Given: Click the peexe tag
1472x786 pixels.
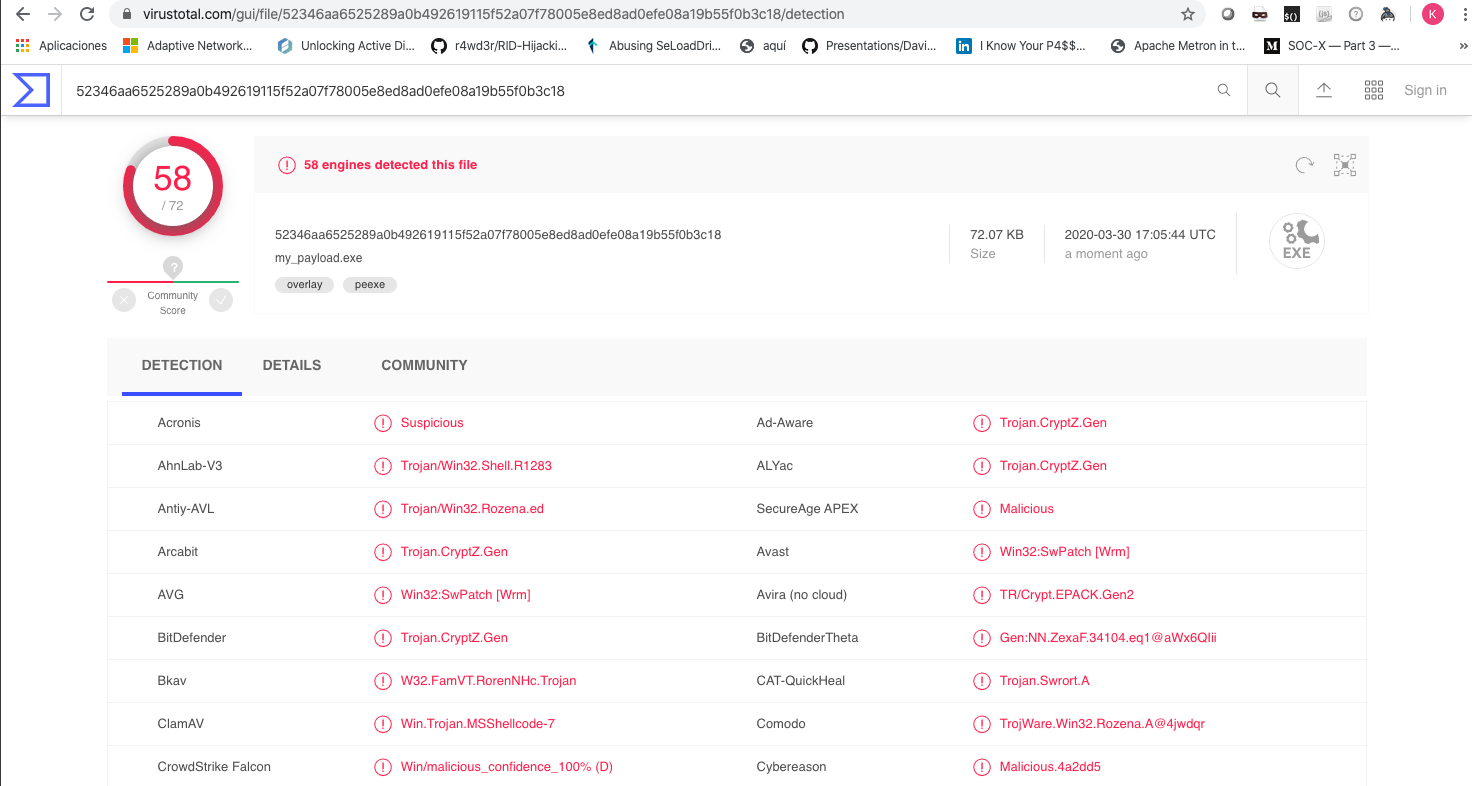Looking at the screenshot, I should (x=370, y=285).
